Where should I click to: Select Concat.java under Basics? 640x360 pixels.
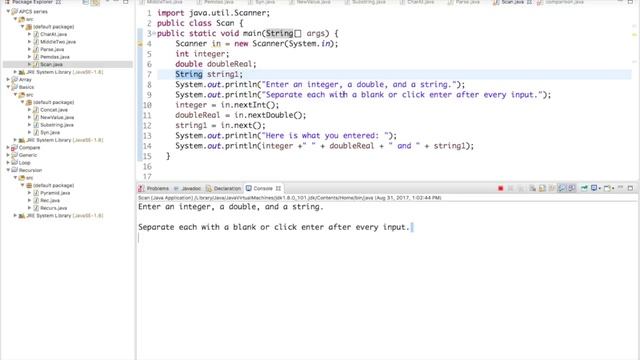(53, 110)
